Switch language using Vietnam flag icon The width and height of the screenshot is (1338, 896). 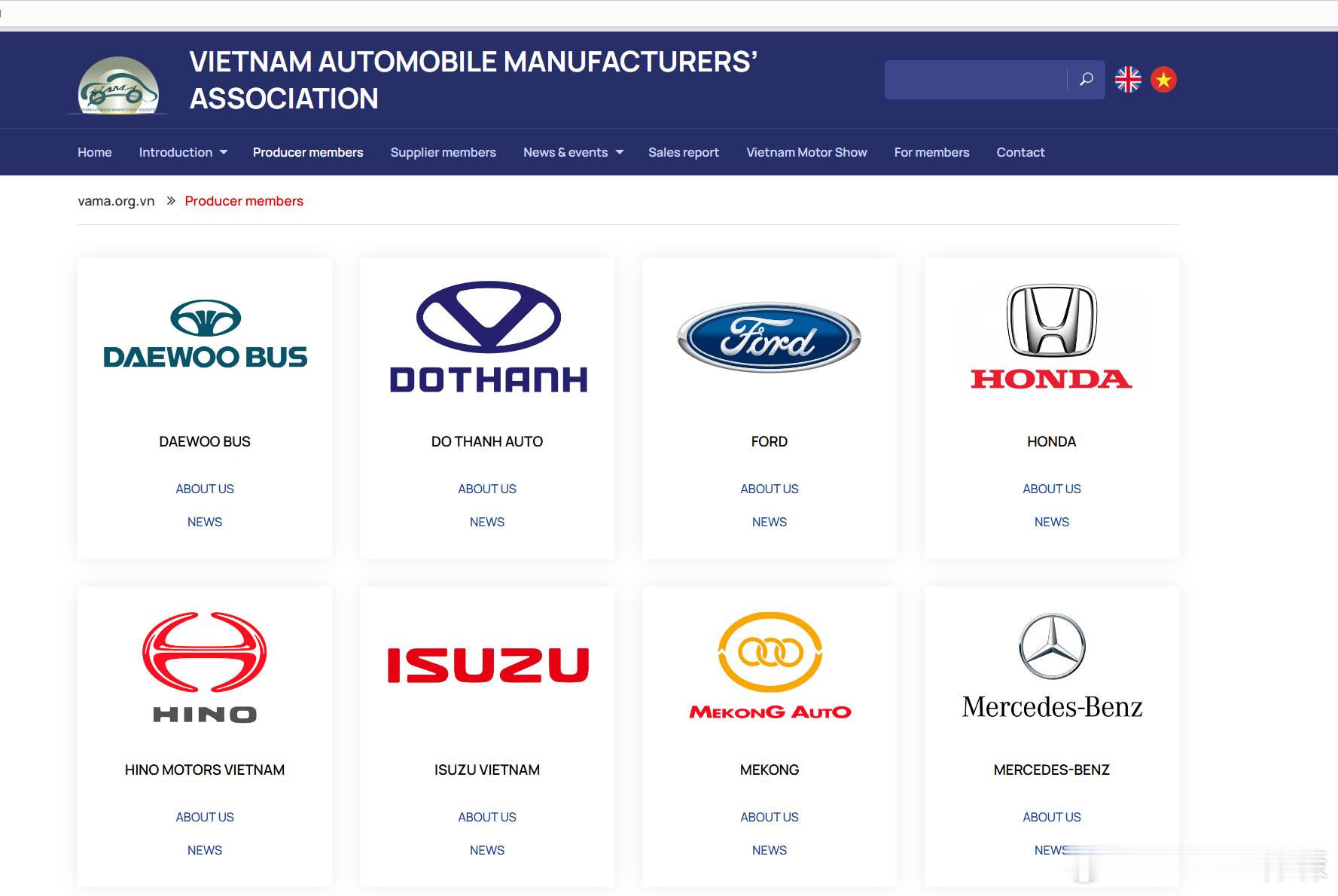[1163, 79]
